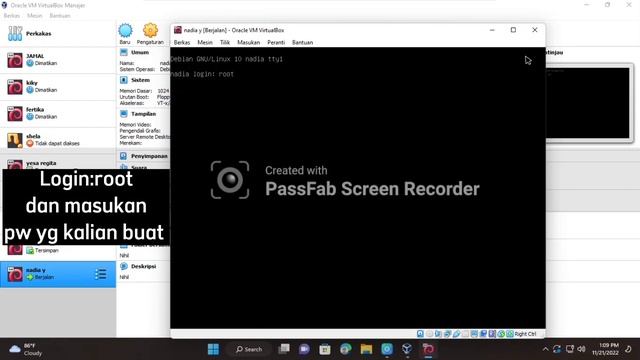Click the Baru (new VM) icon
Screen dimensions: 640x360
tap(125, 31)
